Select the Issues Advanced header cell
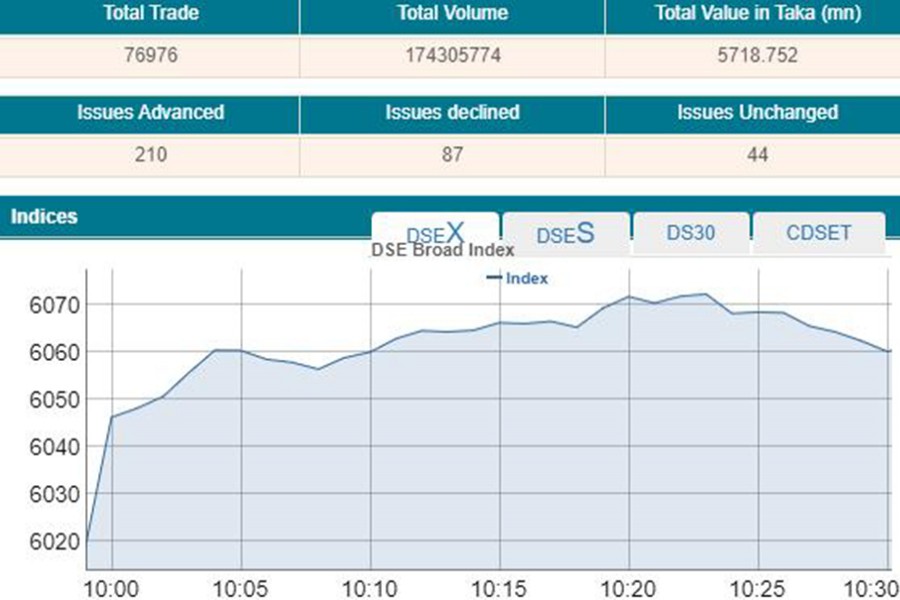Screen dimensions: 900x600 (150, 112)
